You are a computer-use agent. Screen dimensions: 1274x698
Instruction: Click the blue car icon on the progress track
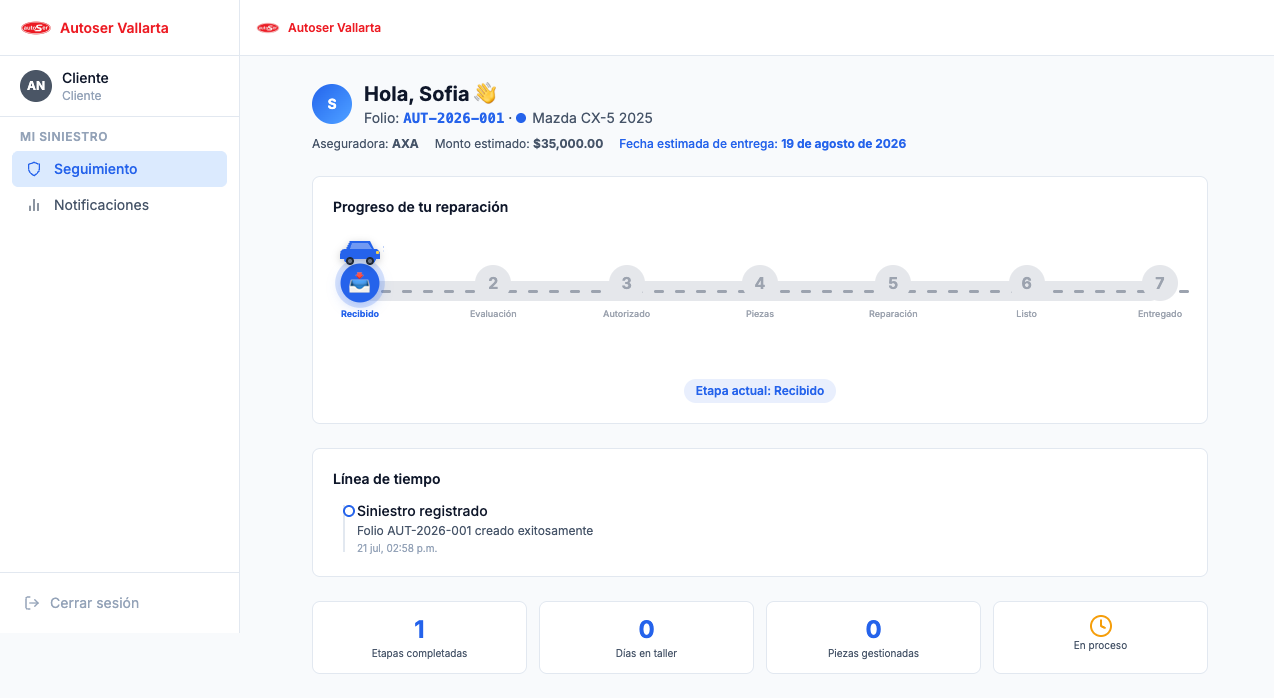point(360,252)
